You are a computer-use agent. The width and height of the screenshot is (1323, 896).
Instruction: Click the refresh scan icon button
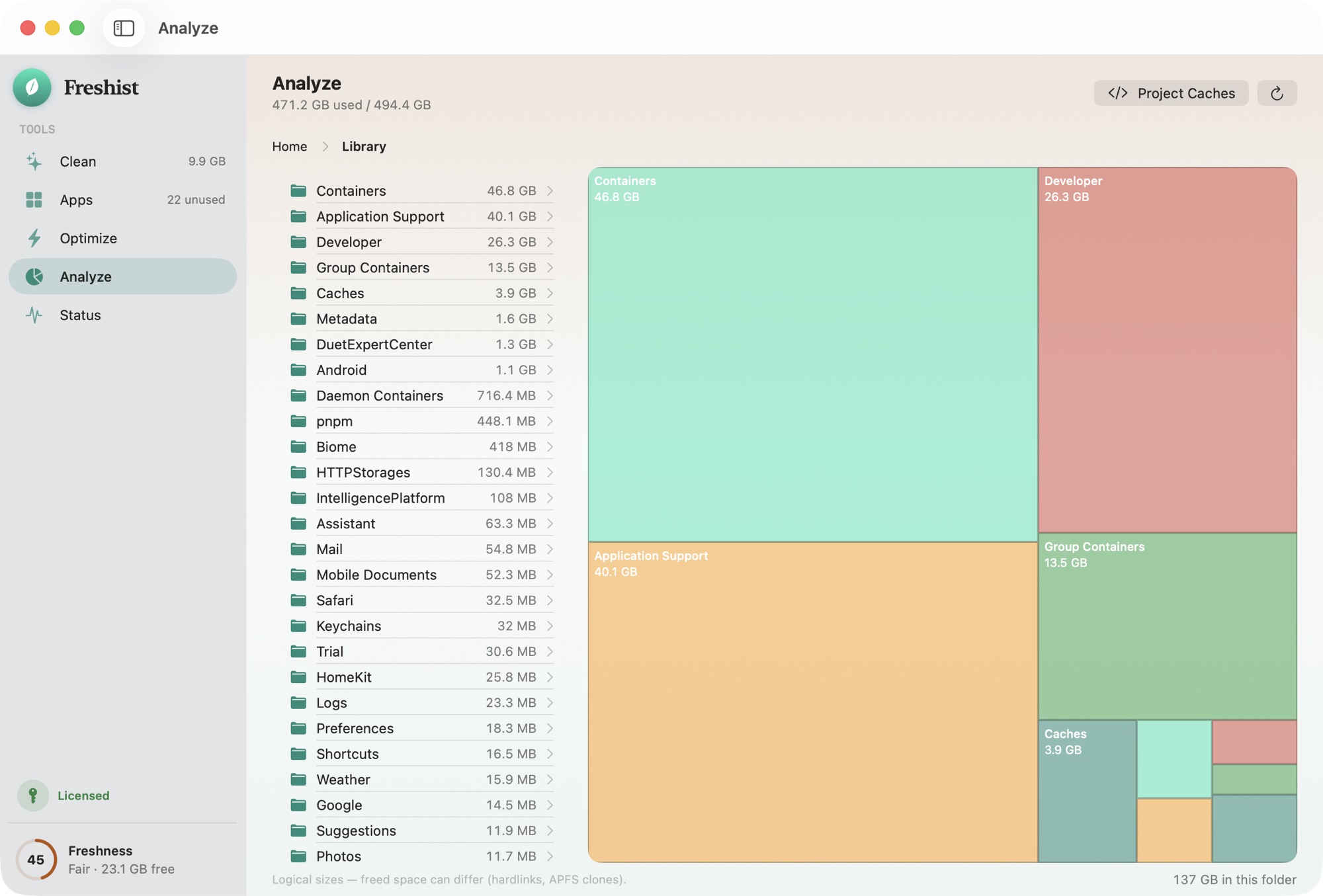(1277, 93)
